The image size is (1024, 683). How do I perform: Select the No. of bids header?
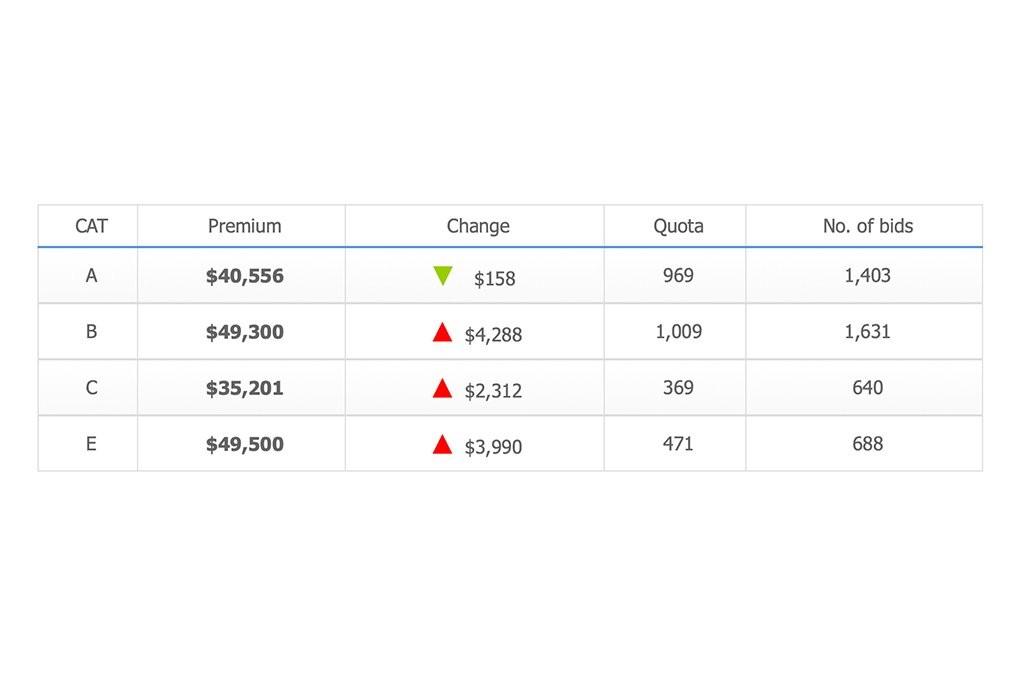tap(868, 226)
